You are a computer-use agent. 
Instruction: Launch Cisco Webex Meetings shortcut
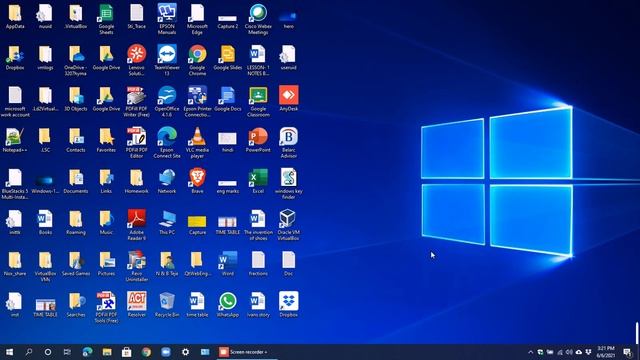click(258, 19)
